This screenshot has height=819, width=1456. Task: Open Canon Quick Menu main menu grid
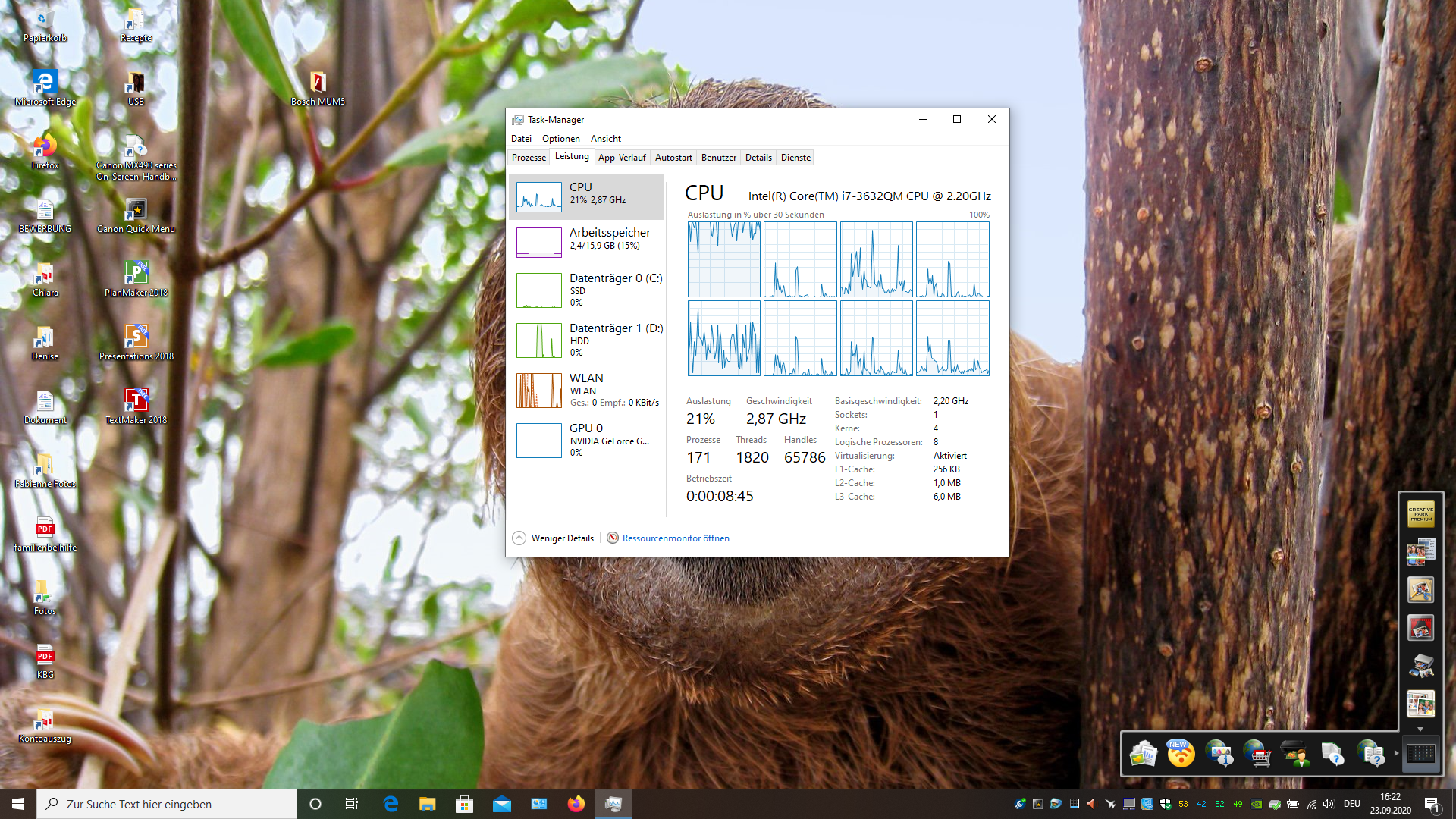click(1420, 754)
